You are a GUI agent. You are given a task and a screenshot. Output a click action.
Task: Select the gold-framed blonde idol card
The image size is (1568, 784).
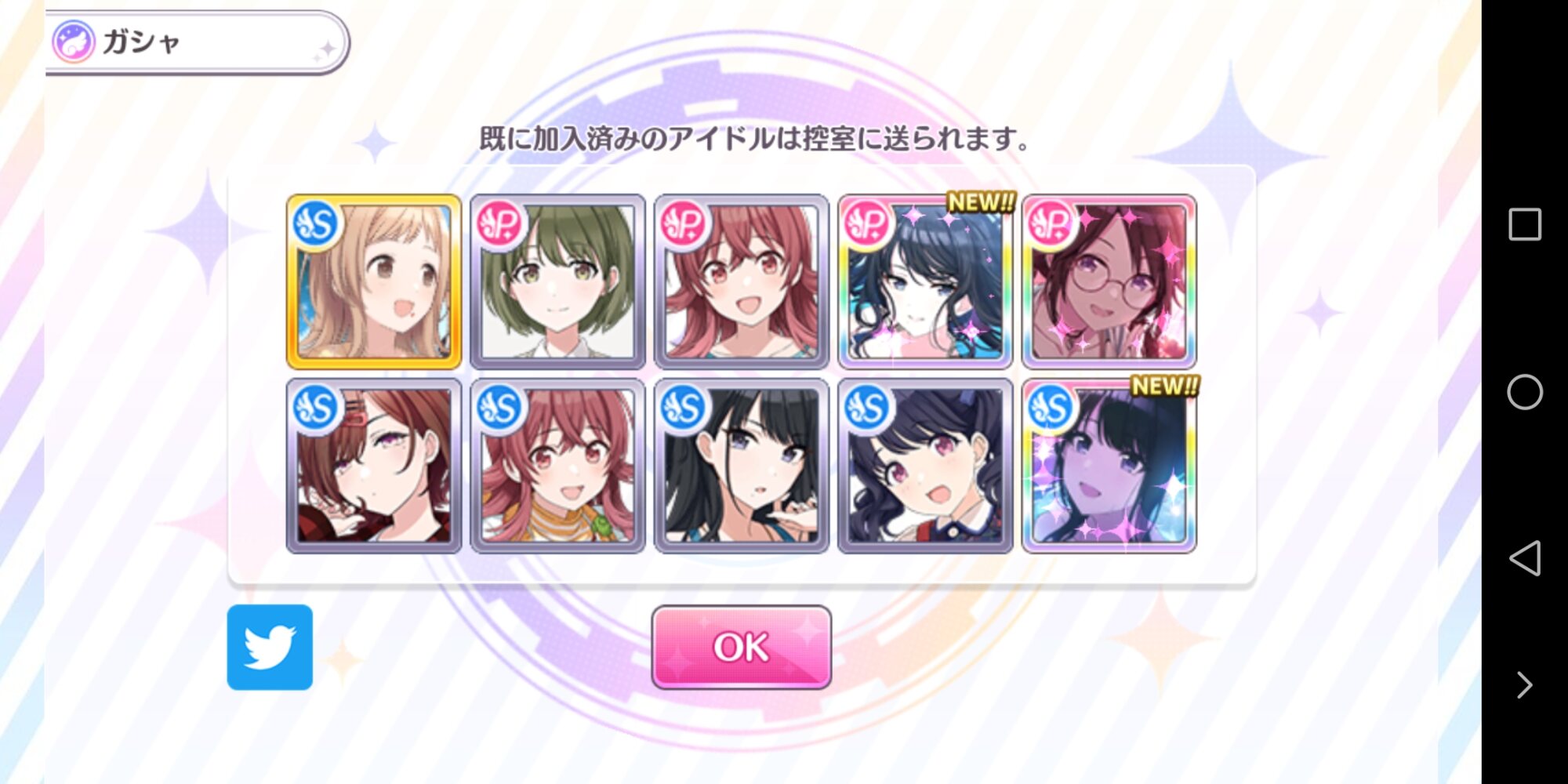coord(374,281)
